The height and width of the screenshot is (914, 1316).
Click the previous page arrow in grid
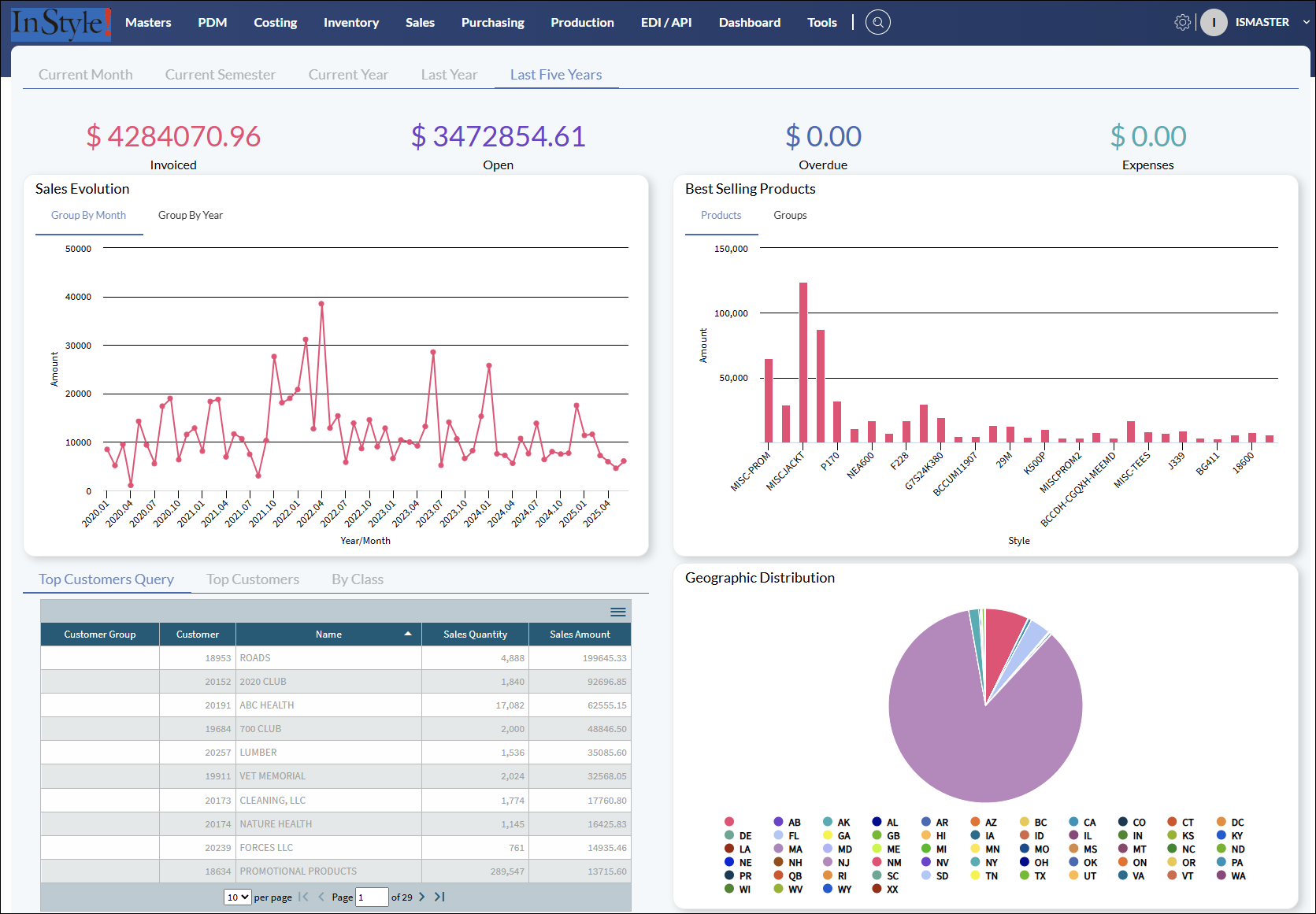click(321, 897)
